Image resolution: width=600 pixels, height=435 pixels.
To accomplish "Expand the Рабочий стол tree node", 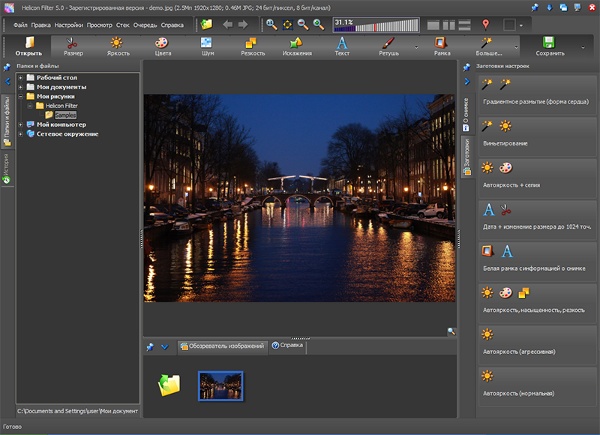I will (21, 76).
